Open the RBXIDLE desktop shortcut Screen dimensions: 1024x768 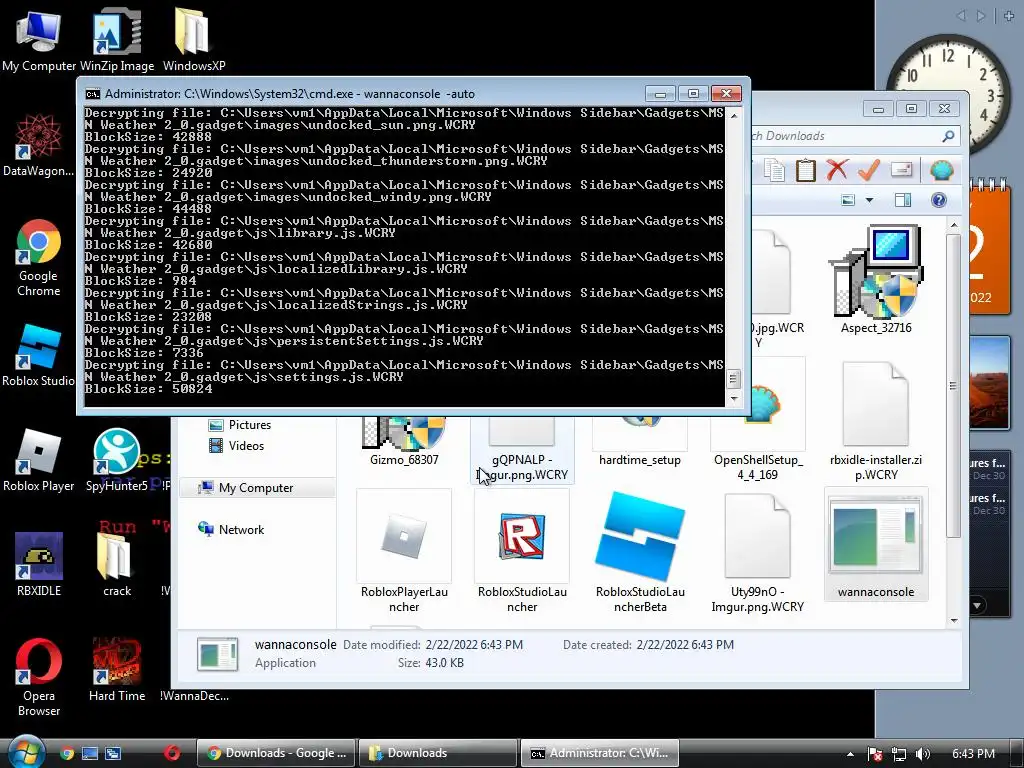[39, 565]
